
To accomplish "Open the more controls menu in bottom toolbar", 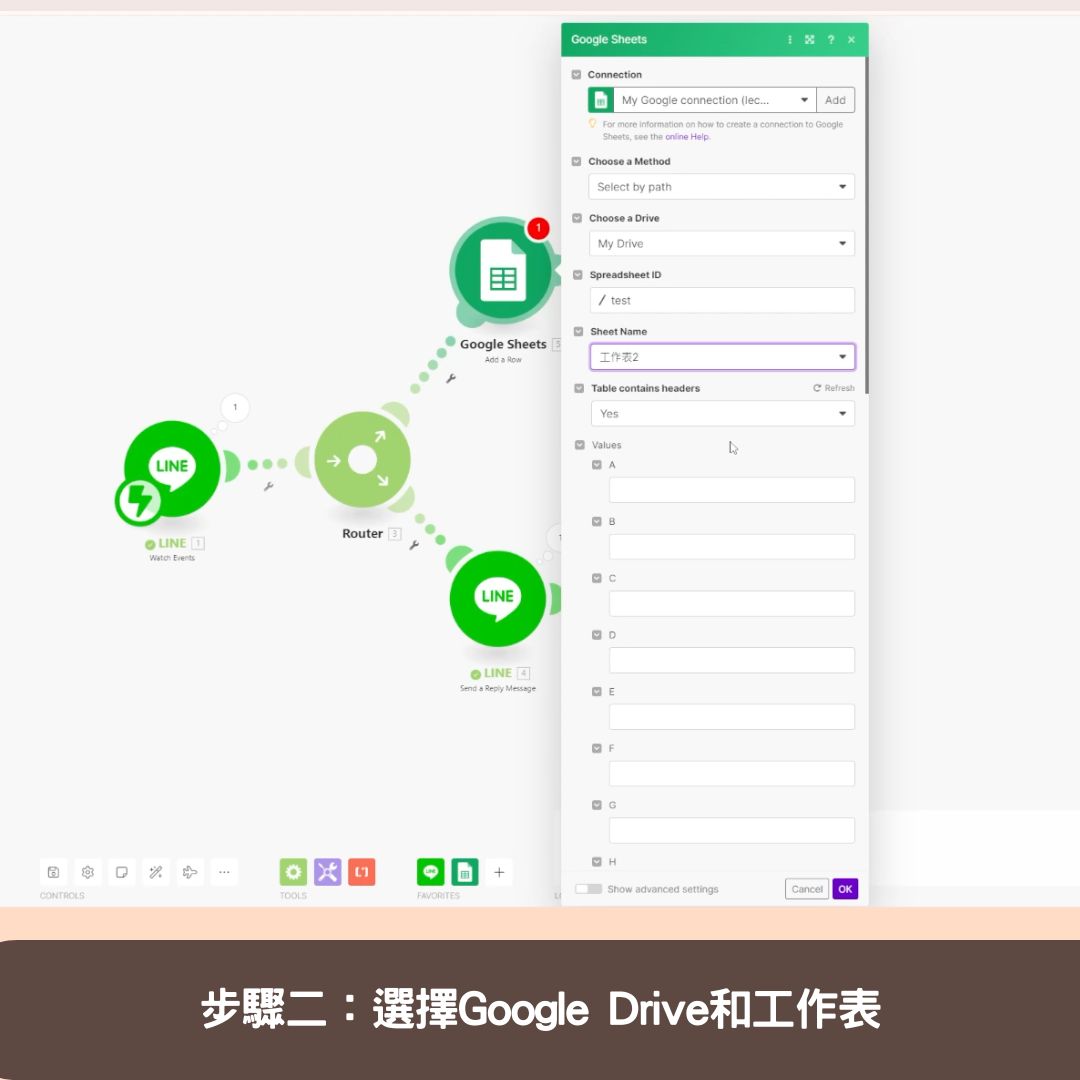I will pos(224,872).
